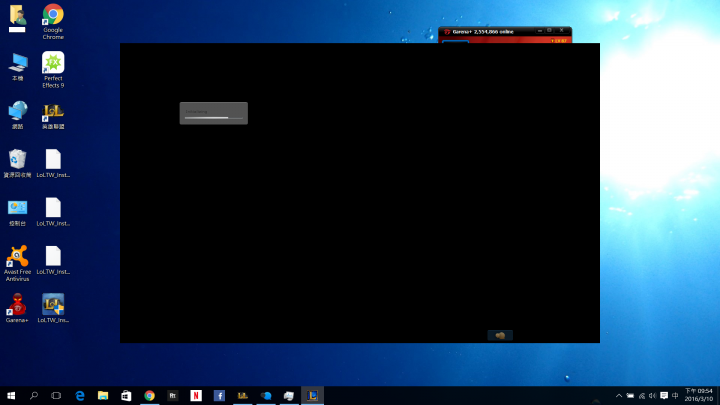Screen dimensions: 720x405
Task: Click the Initializing progress bar
Action: [x=214, y=118]
